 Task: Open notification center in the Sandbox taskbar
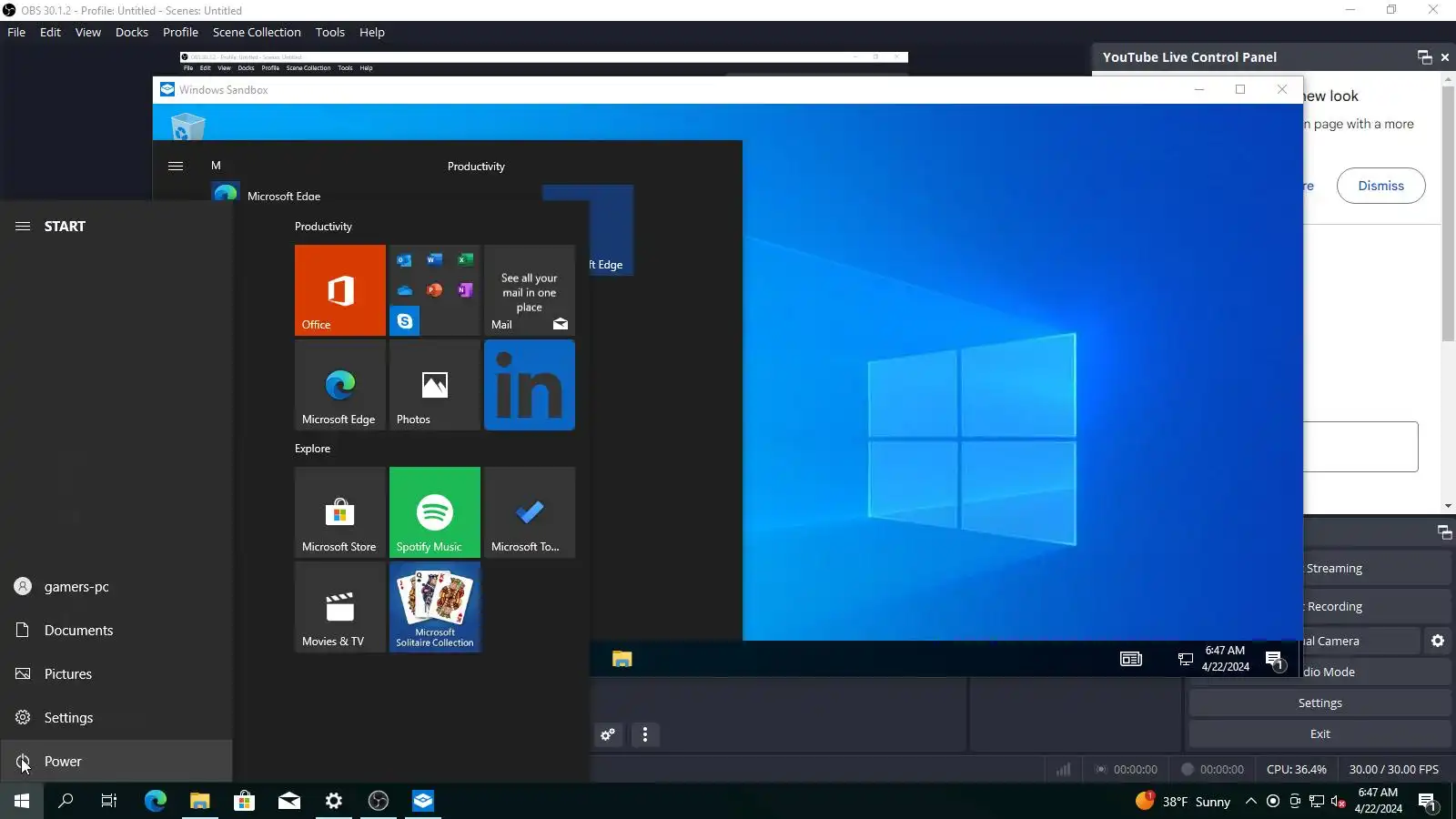click(1275, 660)
